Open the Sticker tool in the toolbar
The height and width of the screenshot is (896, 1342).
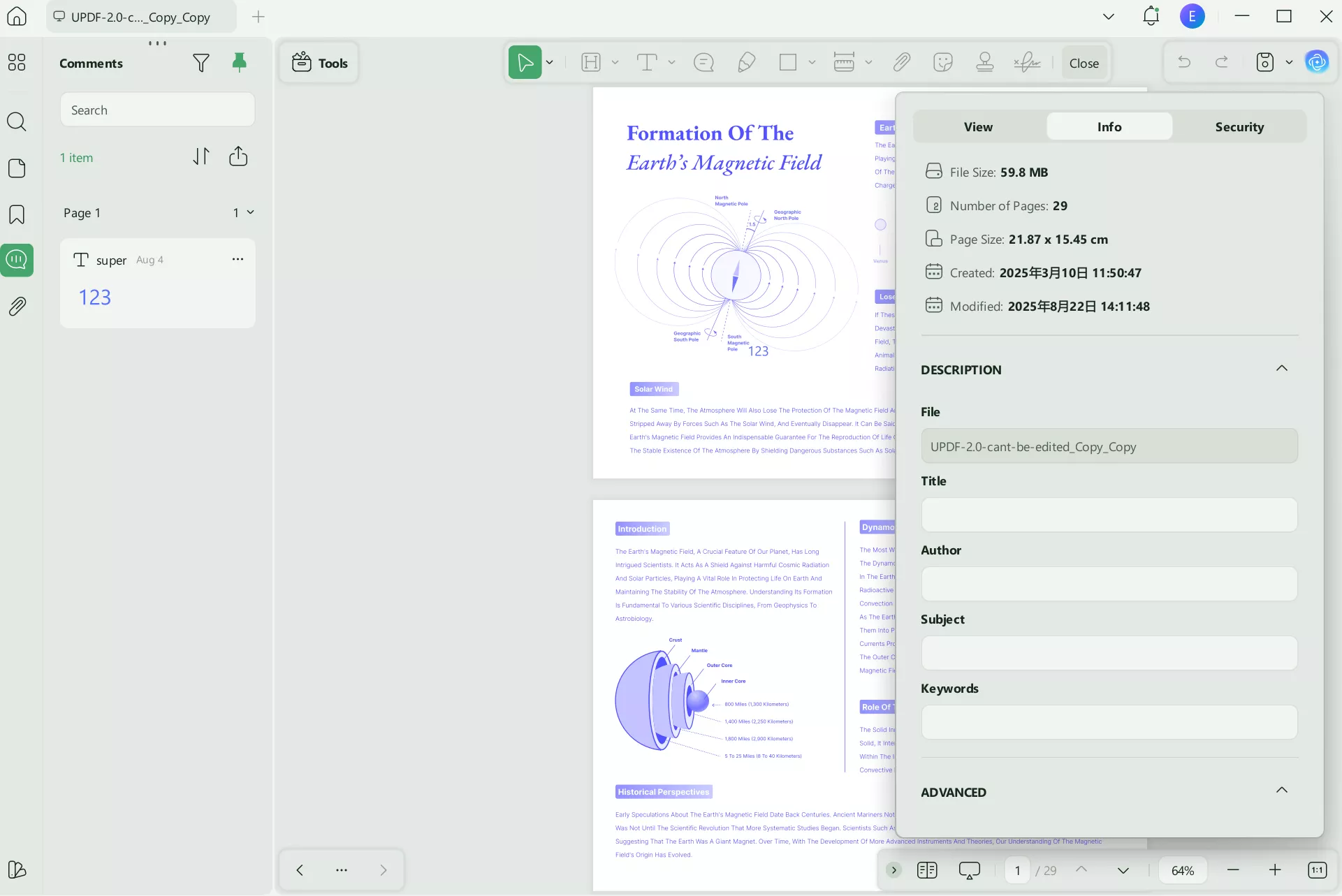[944, 62]
